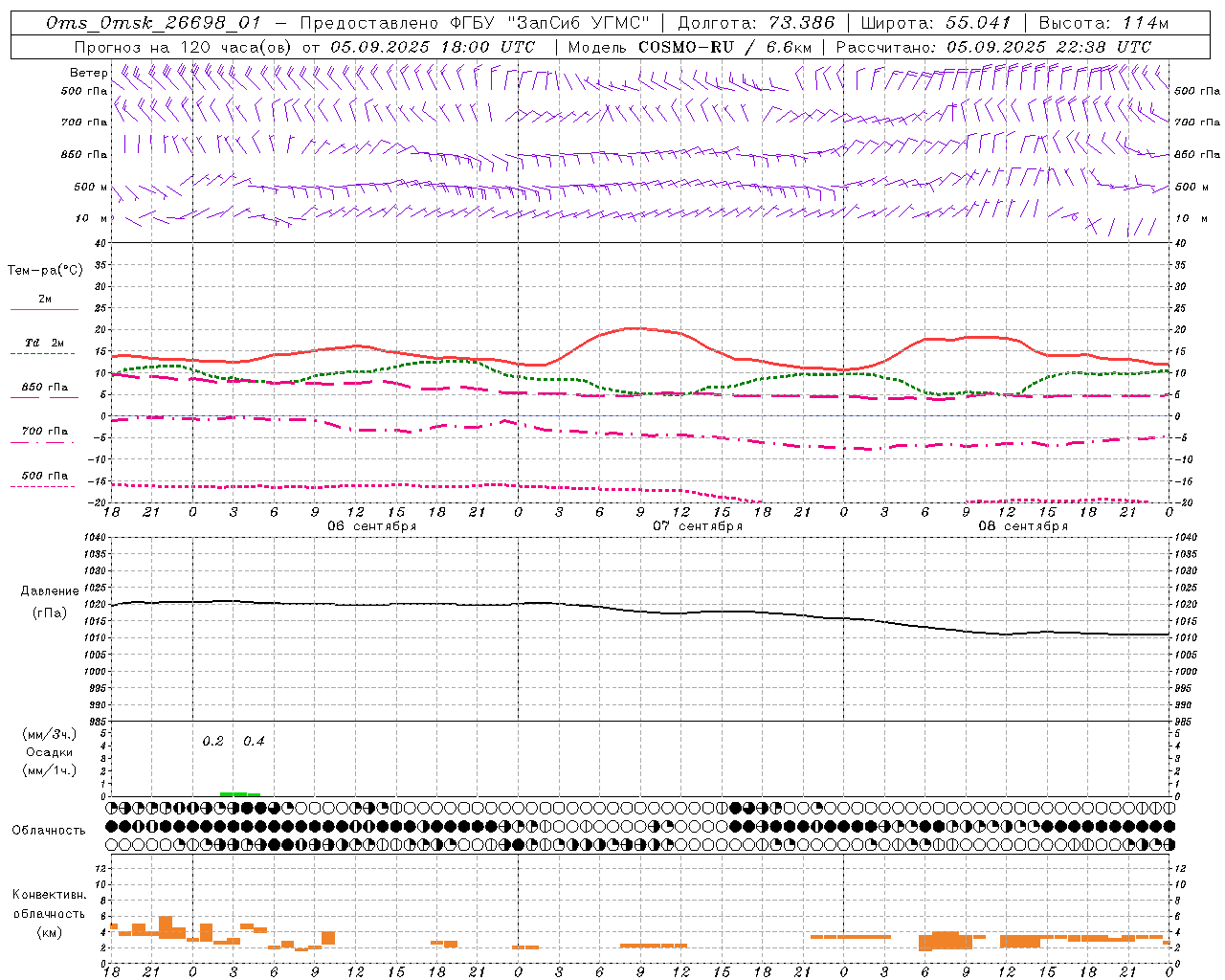1225x980 pixels.
Task: Click calculation time 05.09.2025 22:38 UTC
Action: (1049, 47)
